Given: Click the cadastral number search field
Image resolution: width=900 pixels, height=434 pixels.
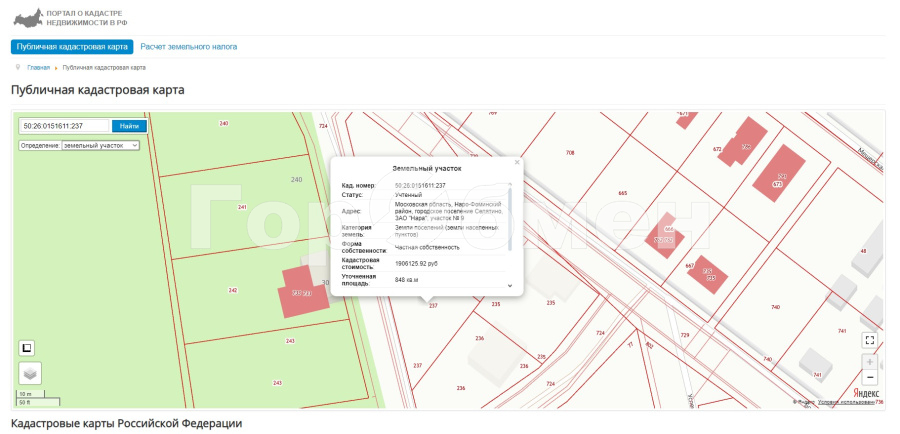Looking at the screenshot, I should tap(64, 126).
